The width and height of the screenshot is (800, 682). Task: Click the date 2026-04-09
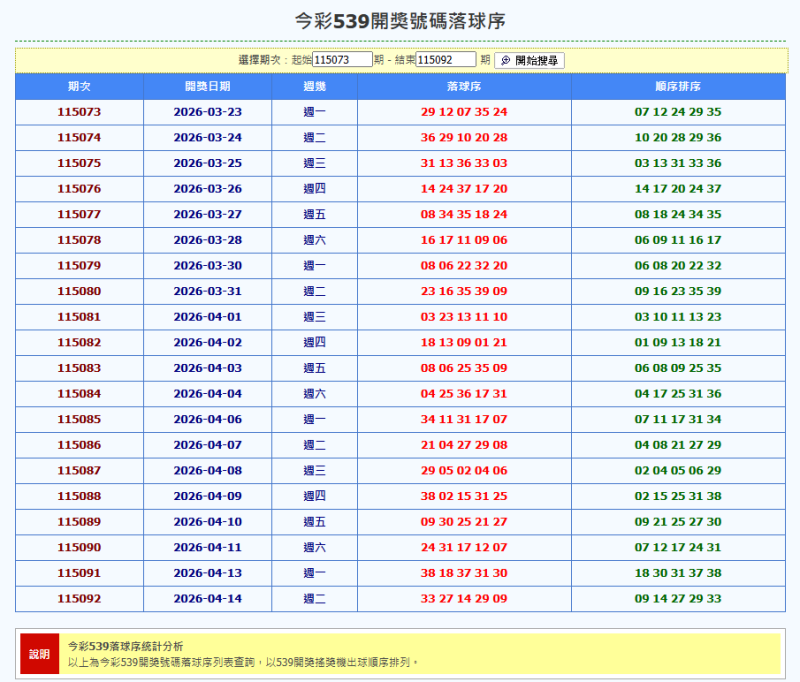coord(208,496)
